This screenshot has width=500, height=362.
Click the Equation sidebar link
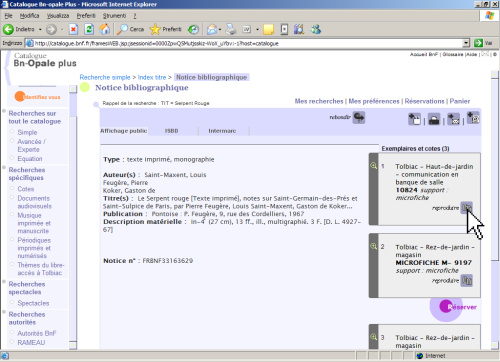30,159
